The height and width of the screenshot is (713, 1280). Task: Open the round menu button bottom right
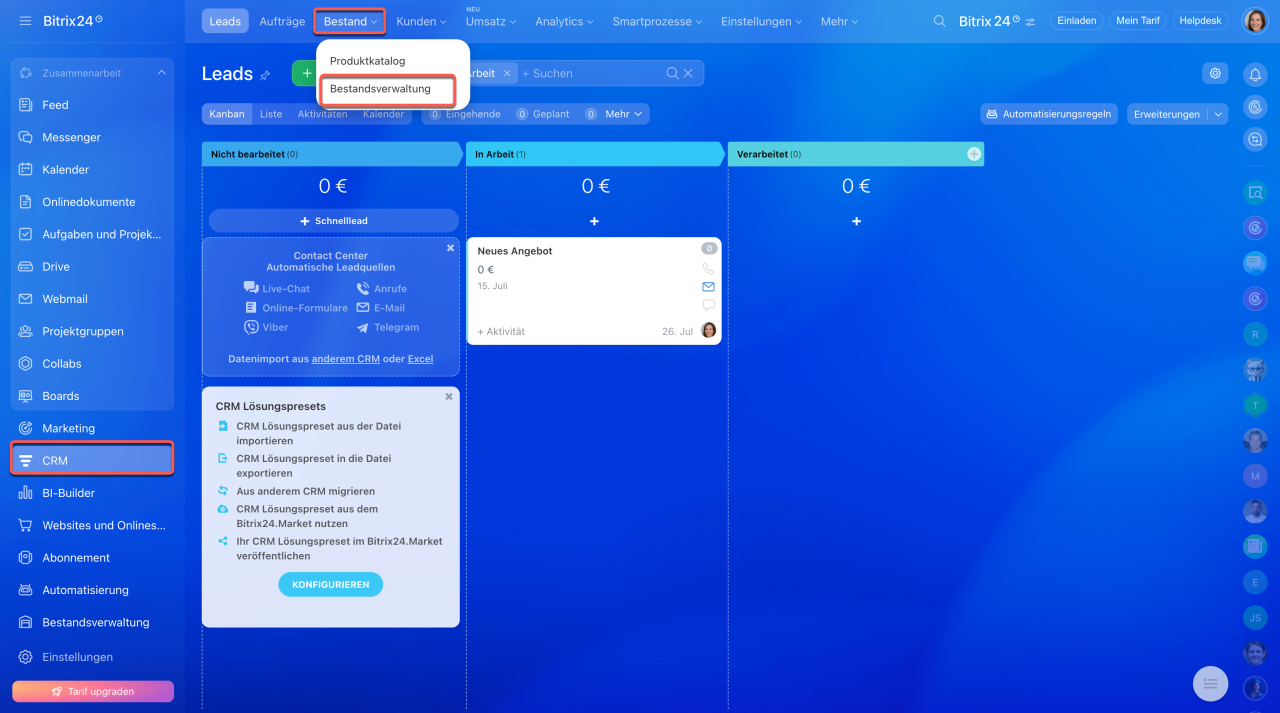click(1210, 683)
